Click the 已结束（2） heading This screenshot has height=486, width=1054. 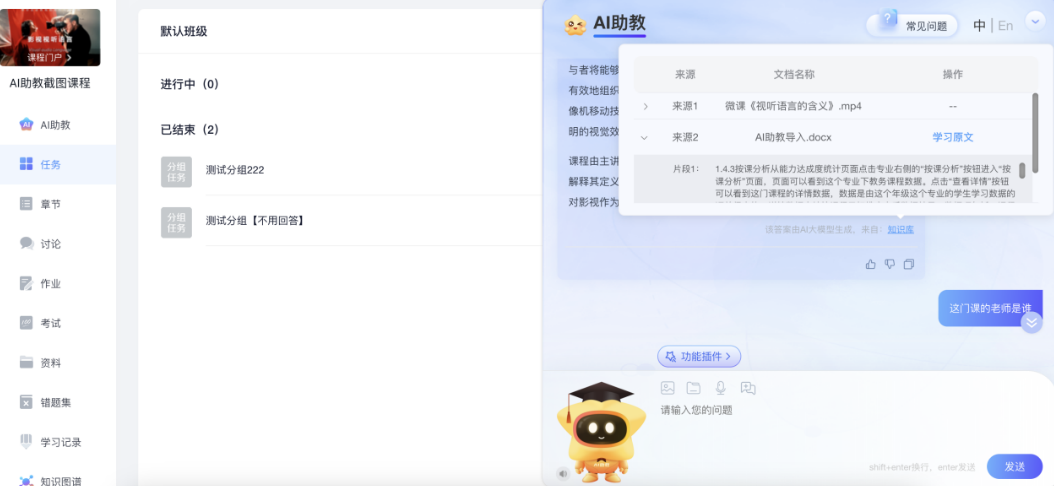coord(190,129)
